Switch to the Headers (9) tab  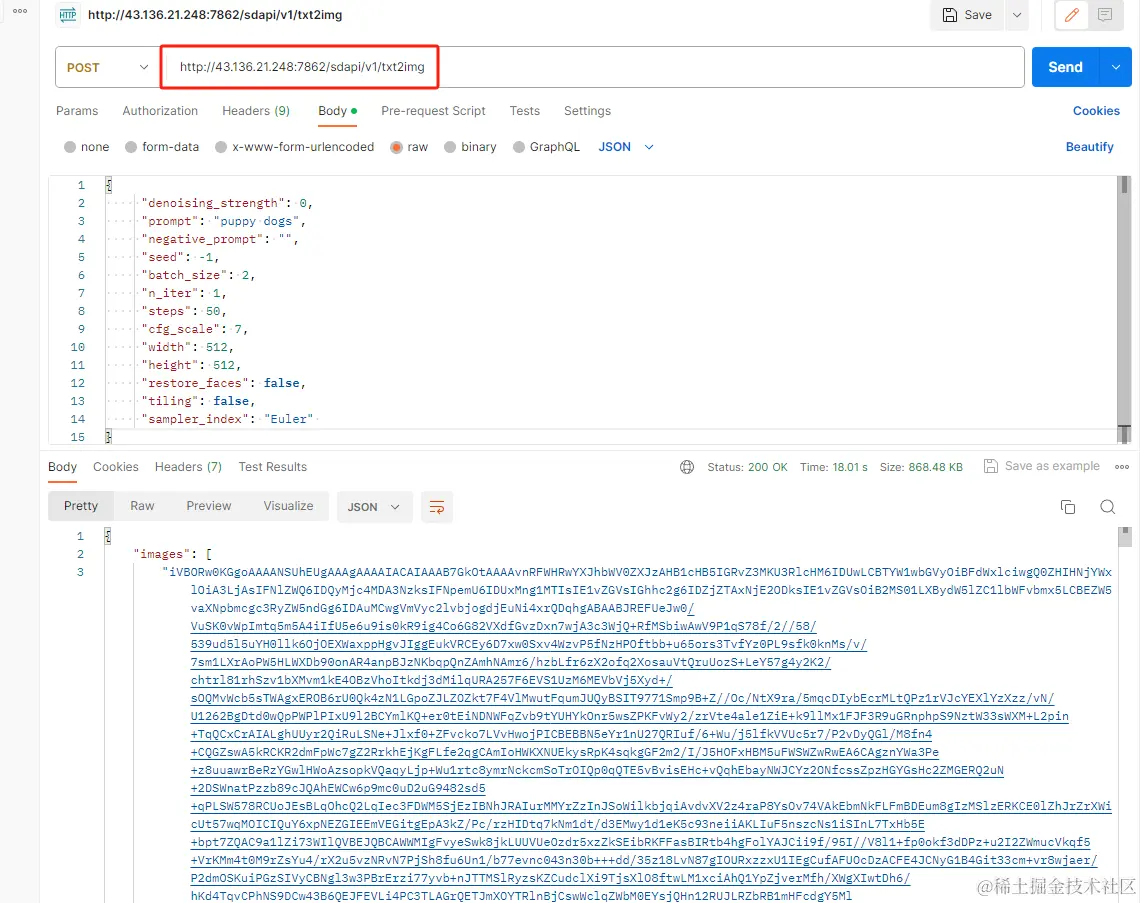256,111
